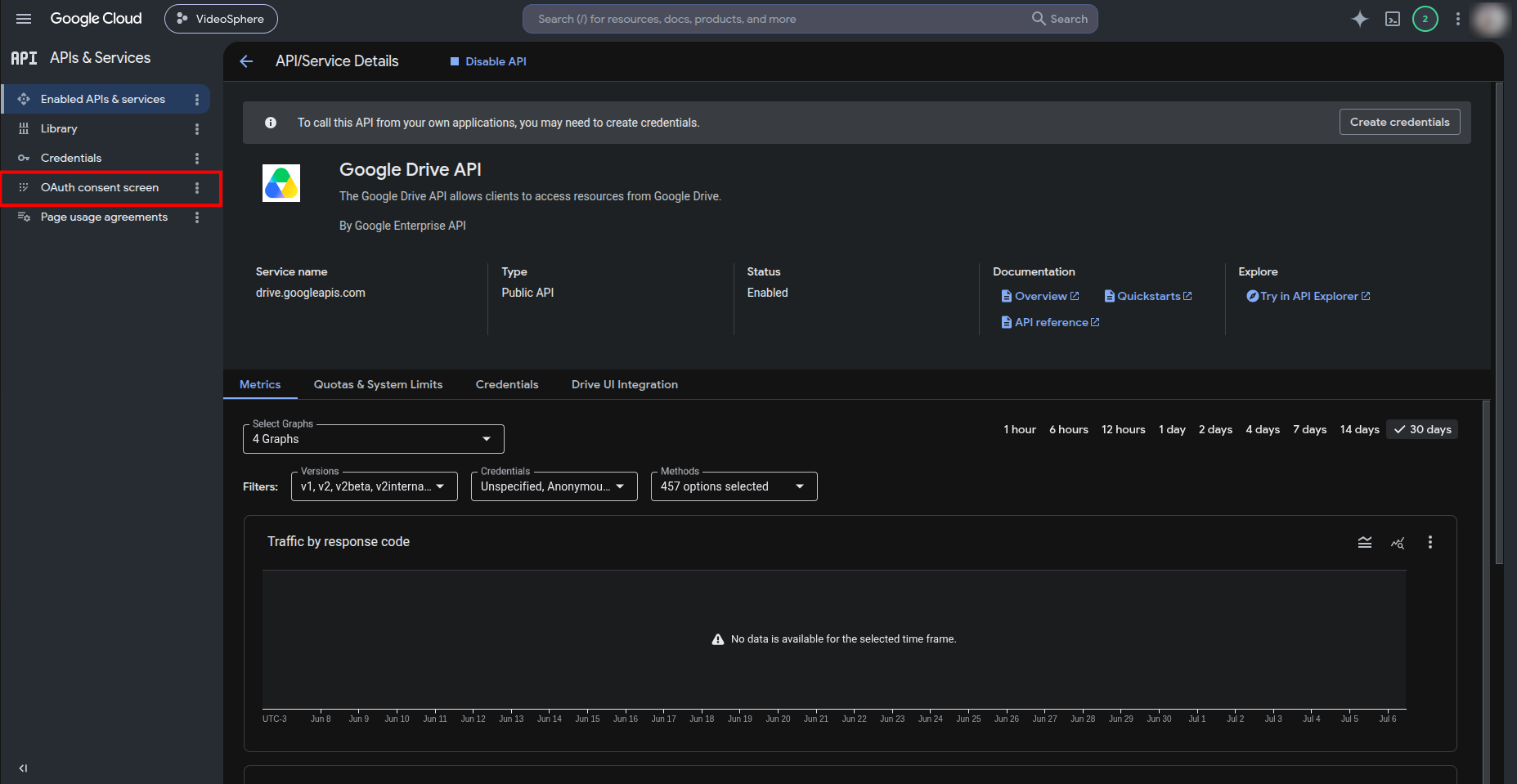The height and width of the screenshot is (784, 1517).
Task: Select the 1 hour time range
Action: coord(1020,429)
